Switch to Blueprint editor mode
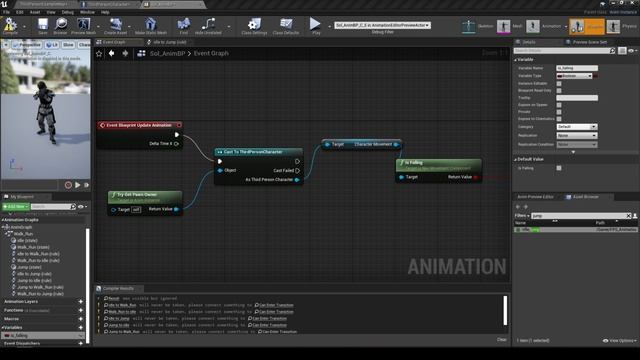The image size is (640, 360). 587,26
